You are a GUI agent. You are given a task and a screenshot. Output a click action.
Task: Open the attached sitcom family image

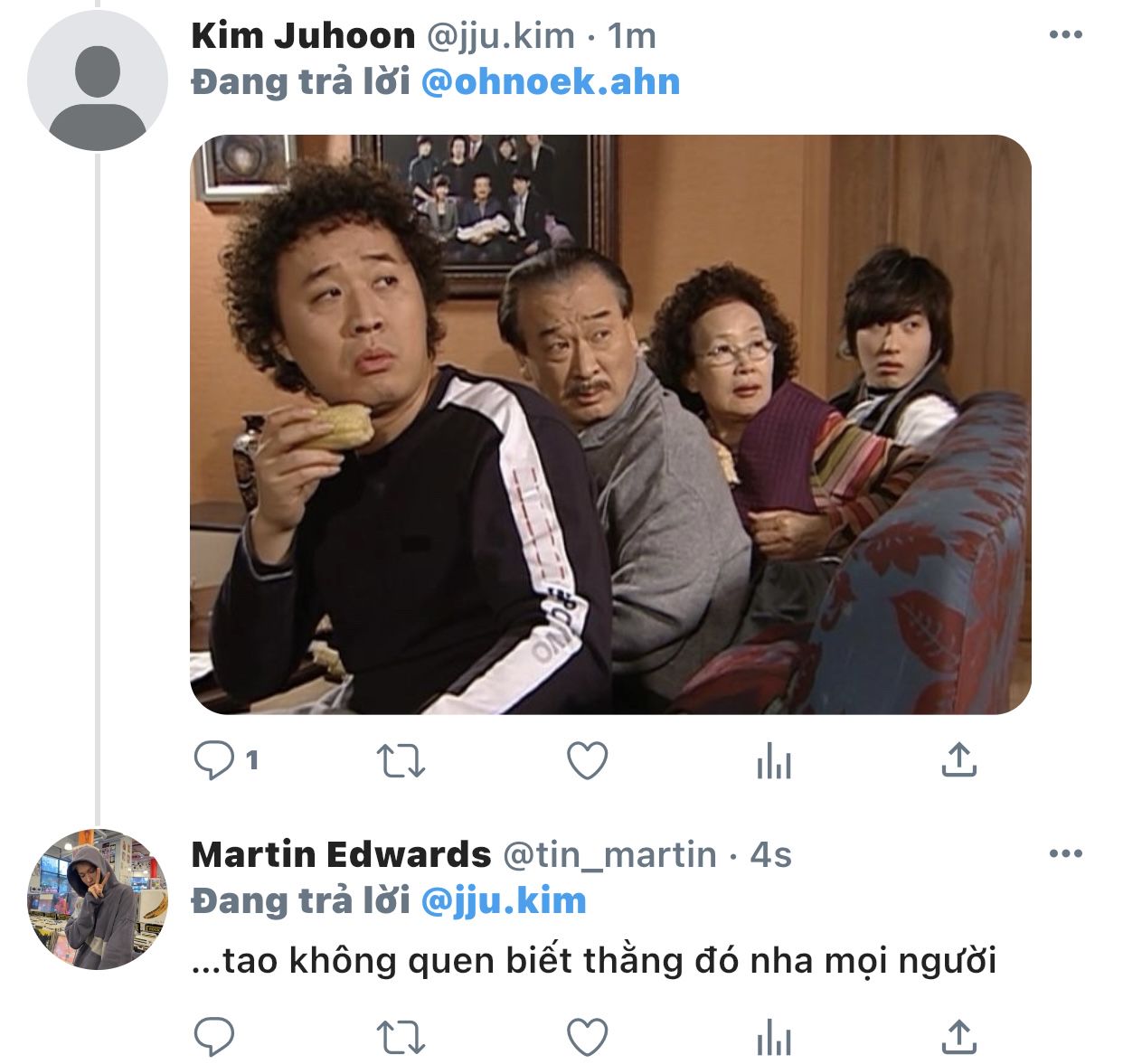[610, 425]
